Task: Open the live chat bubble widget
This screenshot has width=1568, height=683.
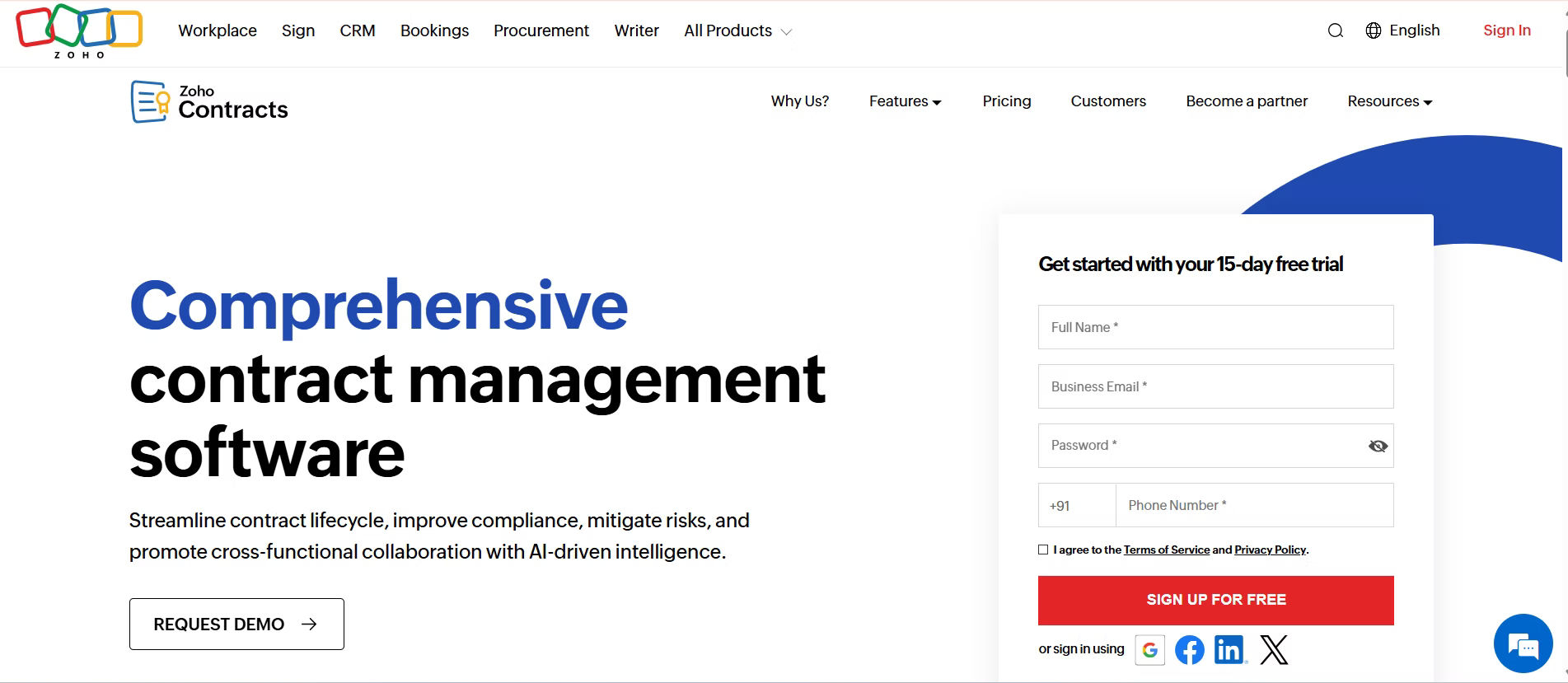Action: click(x=1524, y=643)
